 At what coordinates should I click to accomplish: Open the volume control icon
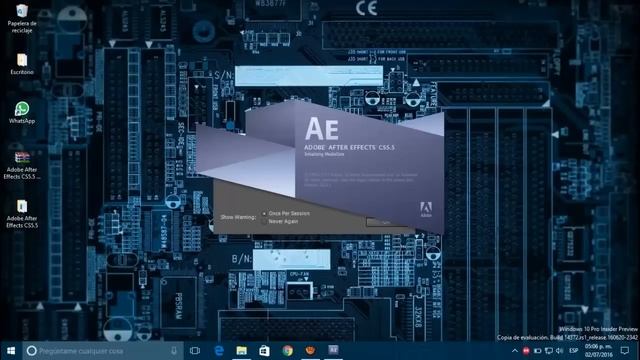coord(560,351)
